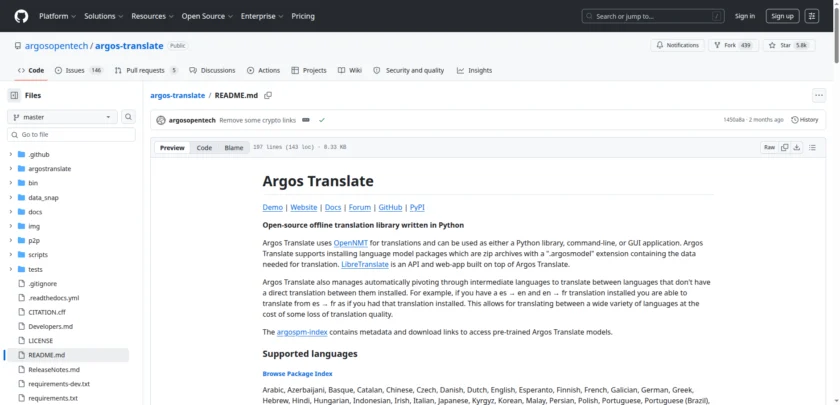Collapse the Files side panel icon
The height and width of the screenshot is (405, 840).
coord(14,95)
